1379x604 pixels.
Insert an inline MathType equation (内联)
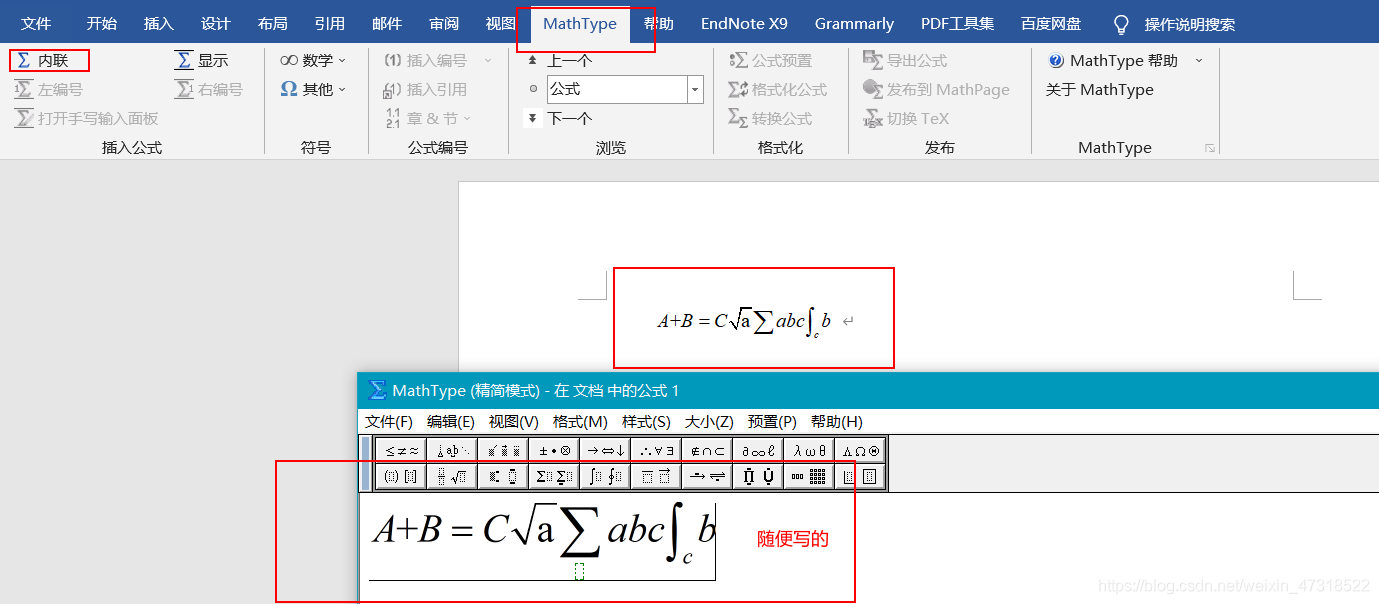pyautogui.click(x=43, y=61)
